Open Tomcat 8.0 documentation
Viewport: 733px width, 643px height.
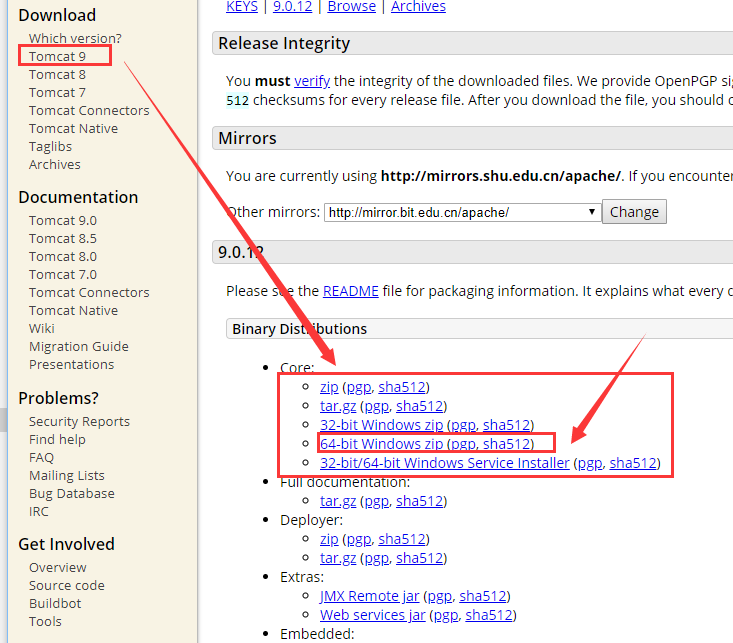(x=63, y=256)
